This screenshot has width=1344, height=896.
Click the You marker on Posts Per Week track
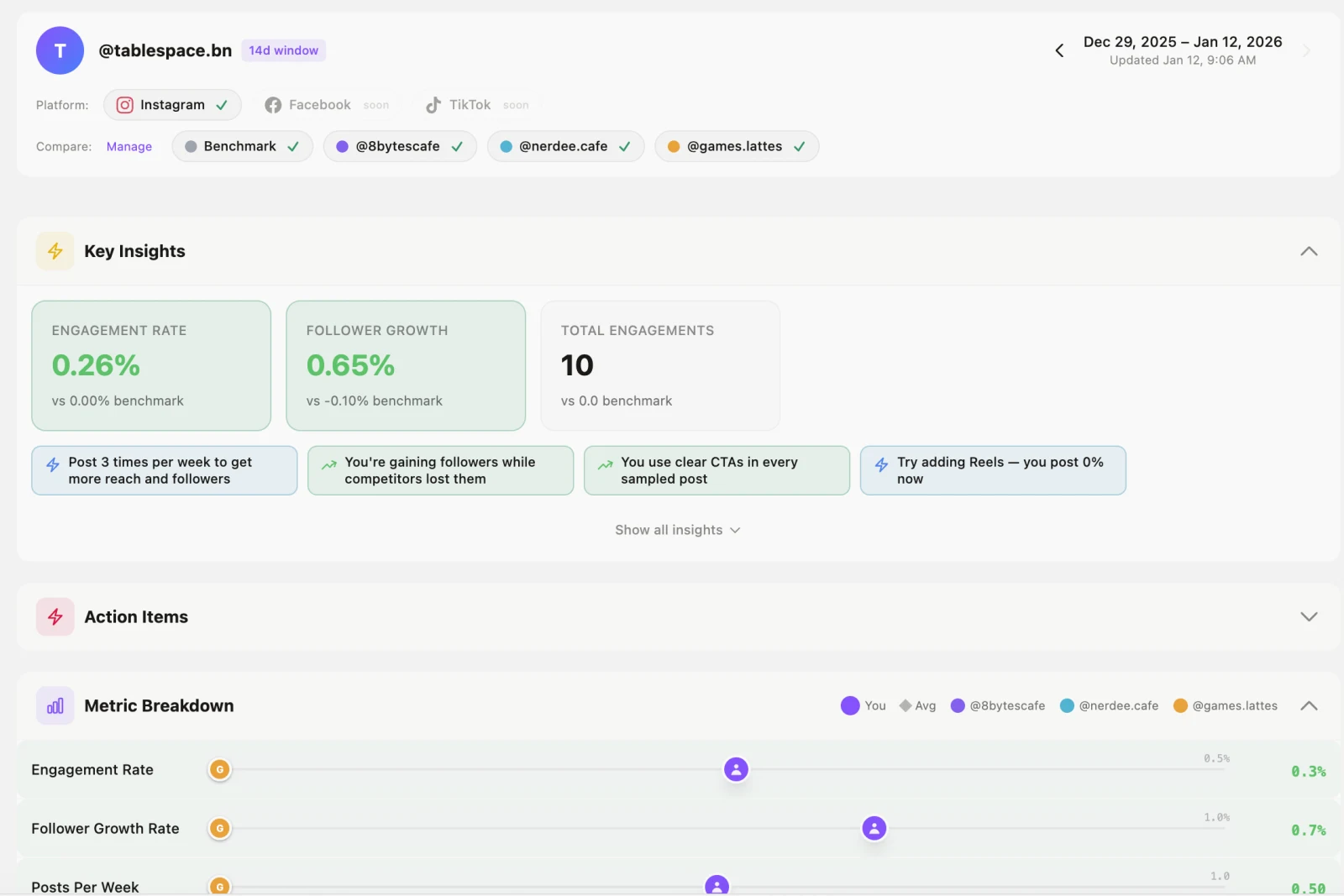(717, 886)
